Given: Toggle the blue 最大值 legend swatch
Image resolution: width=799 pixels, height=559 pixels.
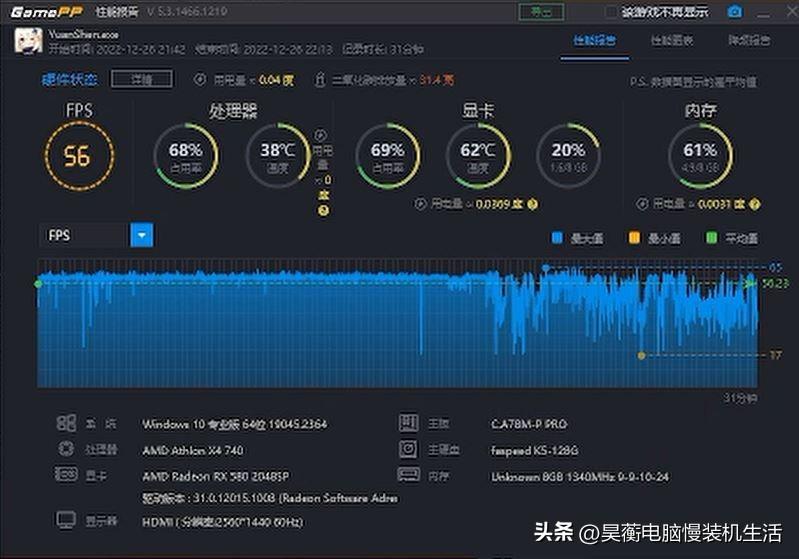Looking at the screenshot, I should (x=557, y=237).
